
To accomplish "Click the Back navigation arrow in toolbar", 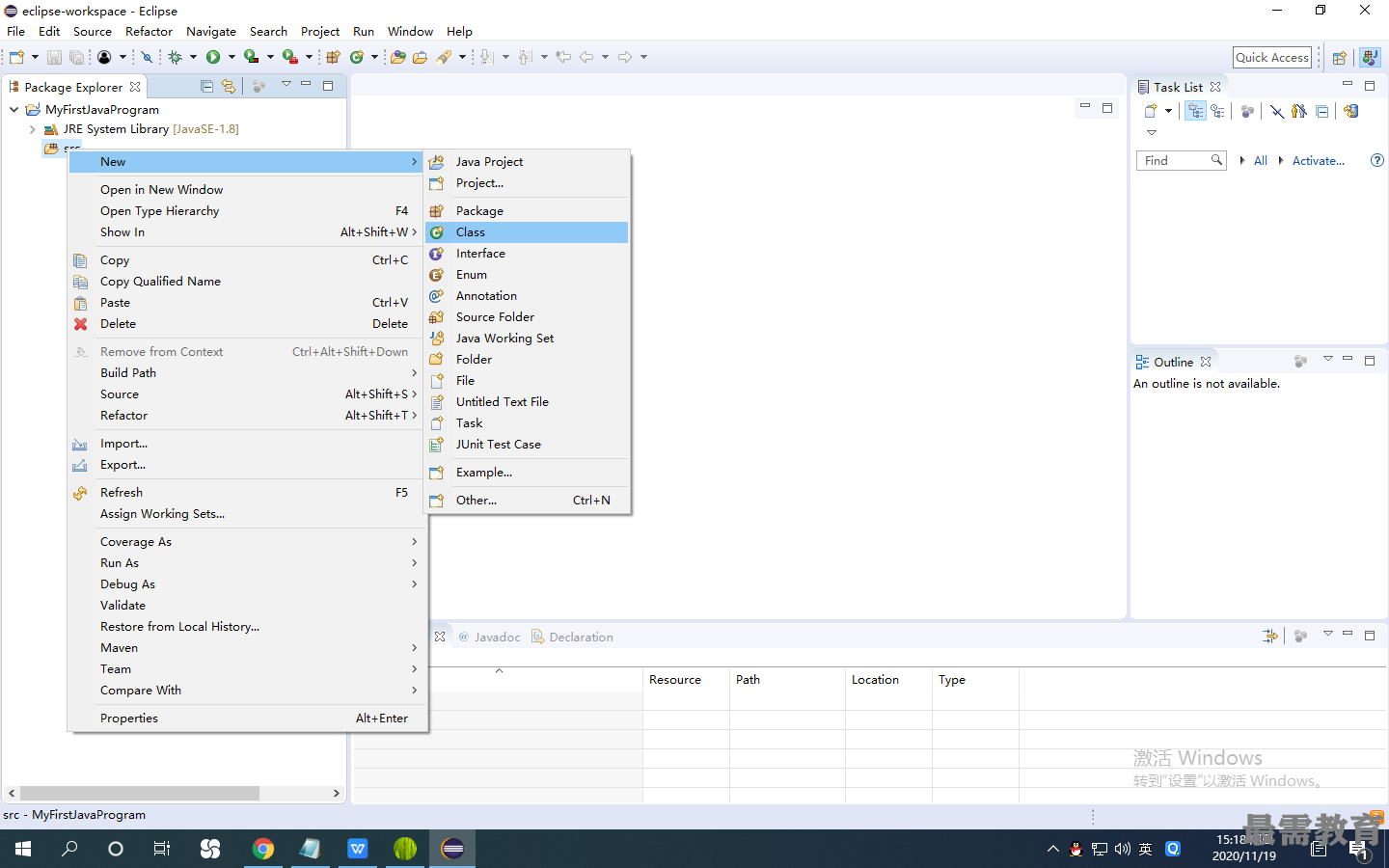I will (x=586, y=57).
